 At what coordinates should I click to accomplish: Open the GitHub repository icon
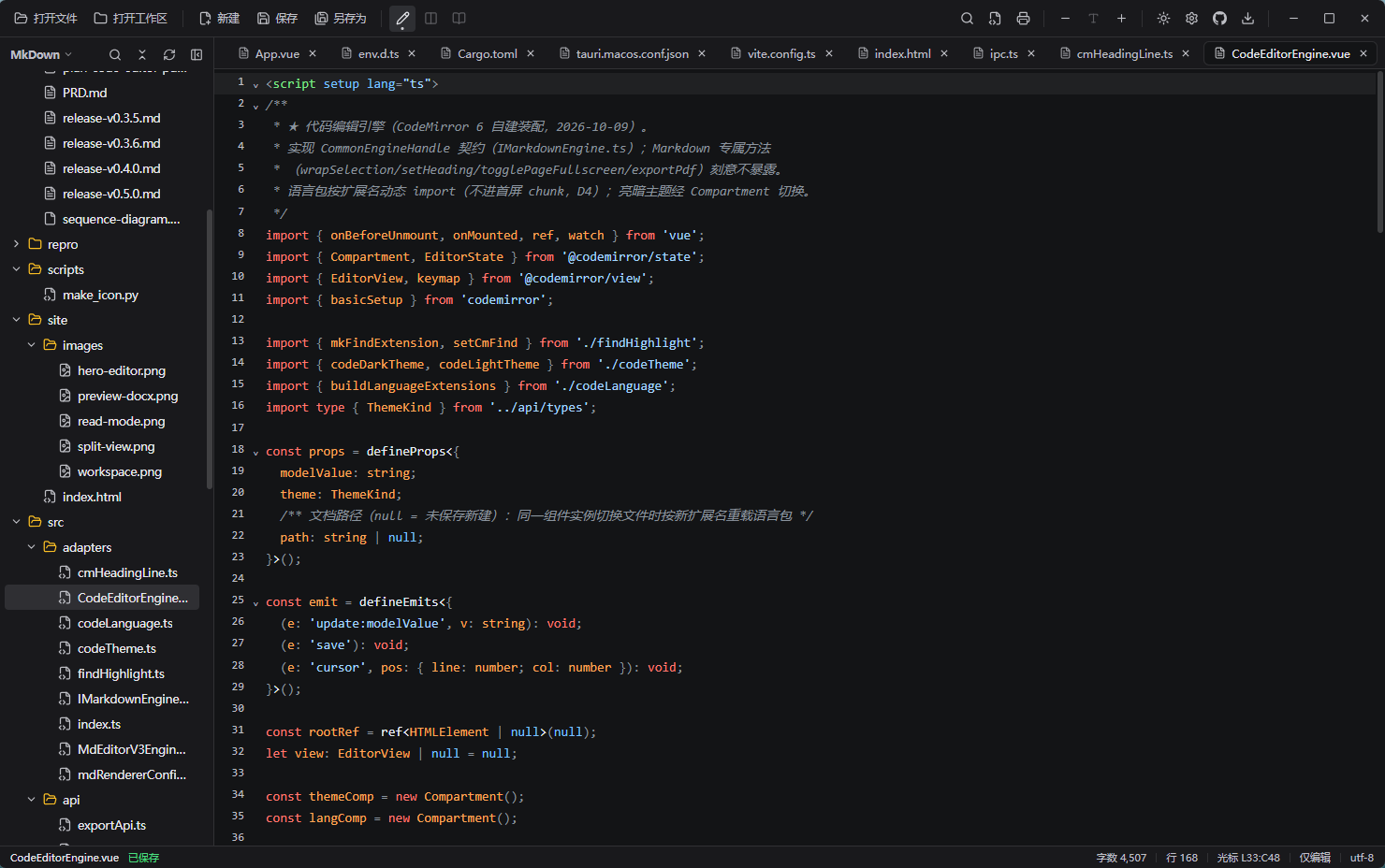(1219, 19)
